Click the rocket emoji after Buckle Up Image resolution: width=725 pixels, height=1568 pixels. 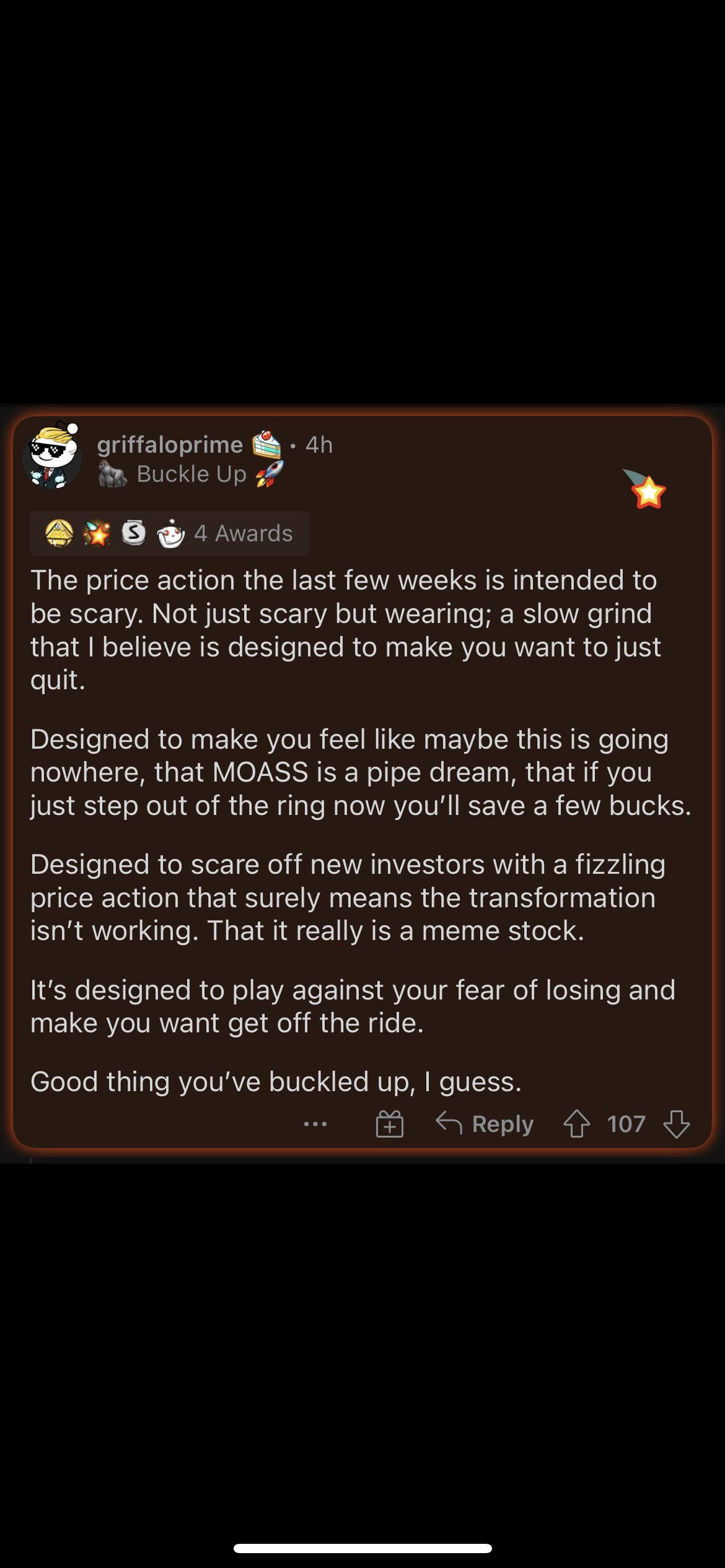[x=270, y=474]
